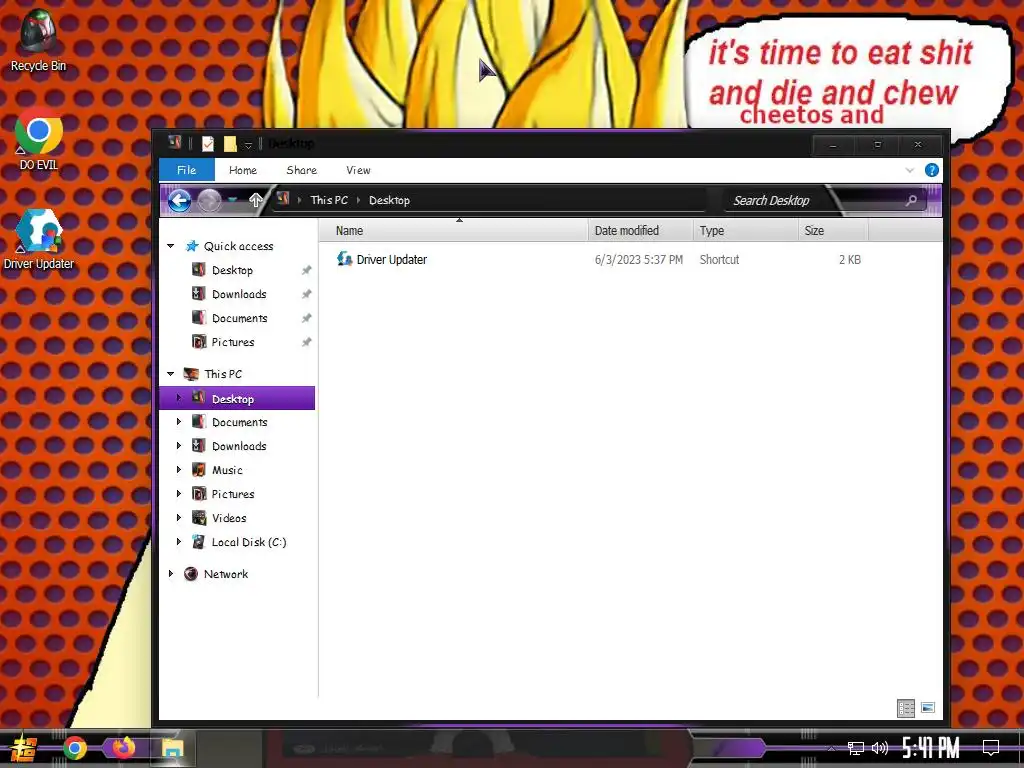Open the File tab
Screen dimensions: 1024x768
tap(187, 170)
